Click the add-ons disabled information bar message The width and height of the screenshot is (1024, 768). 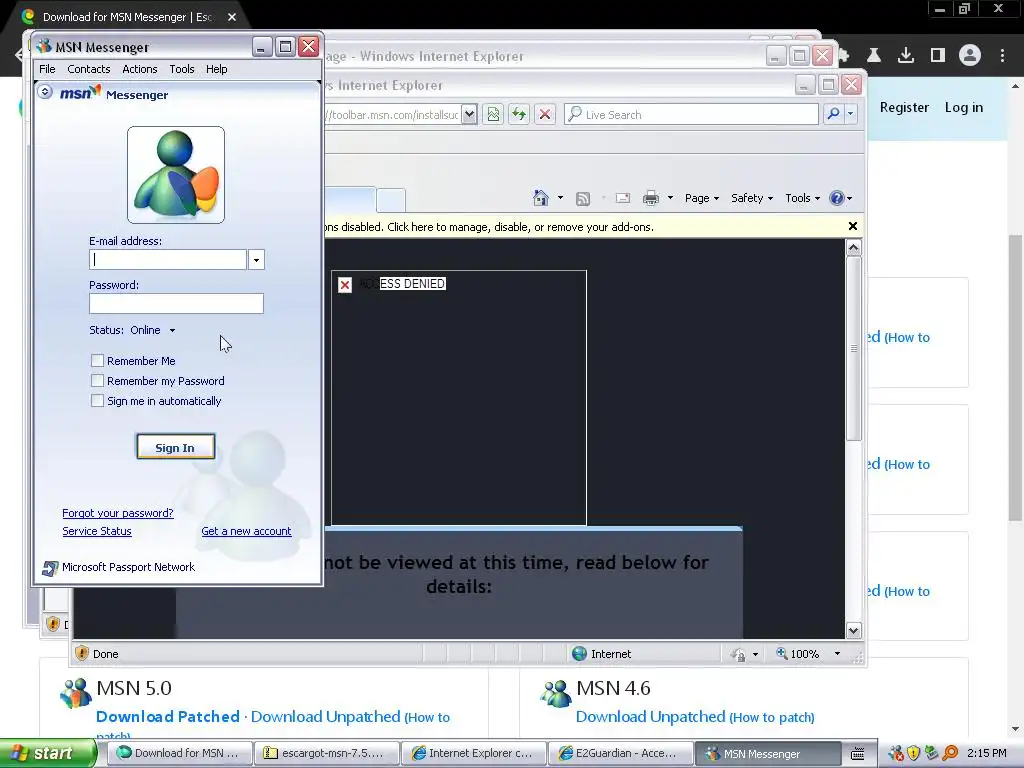coord(488,227)
